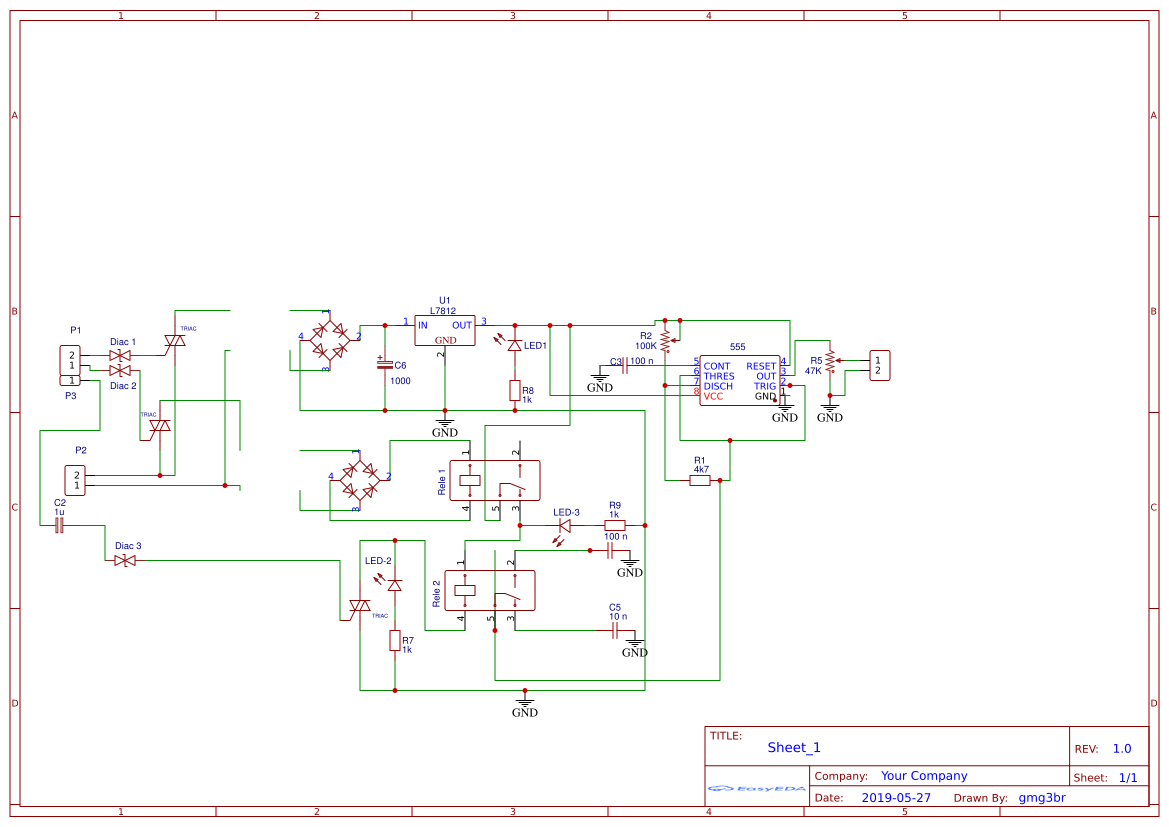Click connector P1 pin header
1169x827 pixels.
(70, 362)
